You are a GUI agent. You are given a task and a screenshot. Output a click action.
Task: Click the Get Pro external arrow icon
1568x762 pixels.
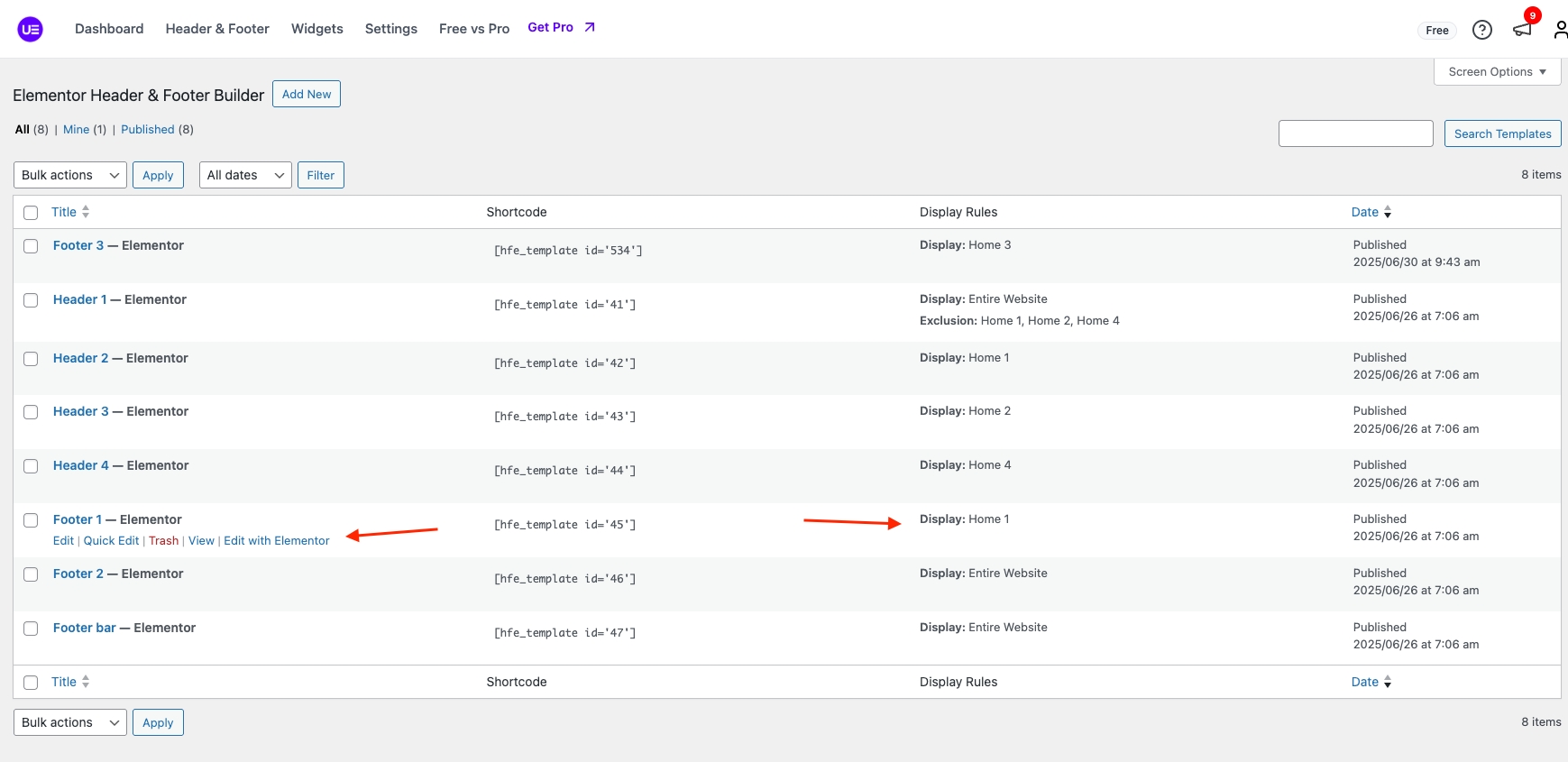click(590, 27)
